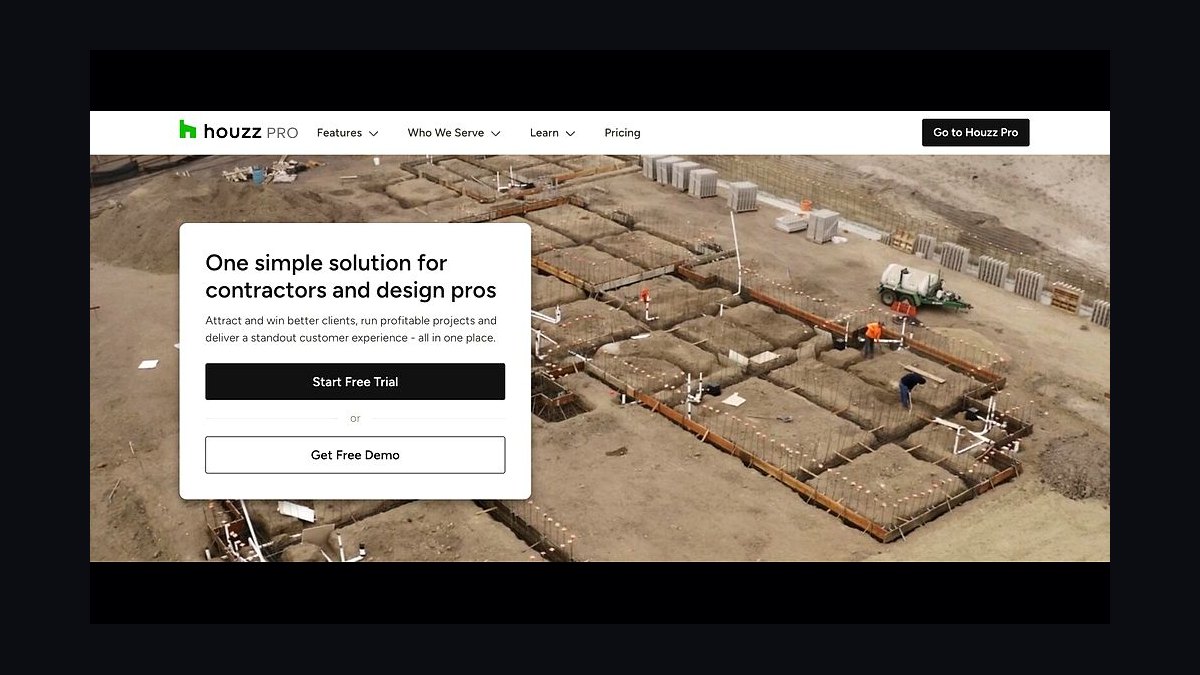
Task: Expand the Who We Serve chevron
Action: click(495, 133)
